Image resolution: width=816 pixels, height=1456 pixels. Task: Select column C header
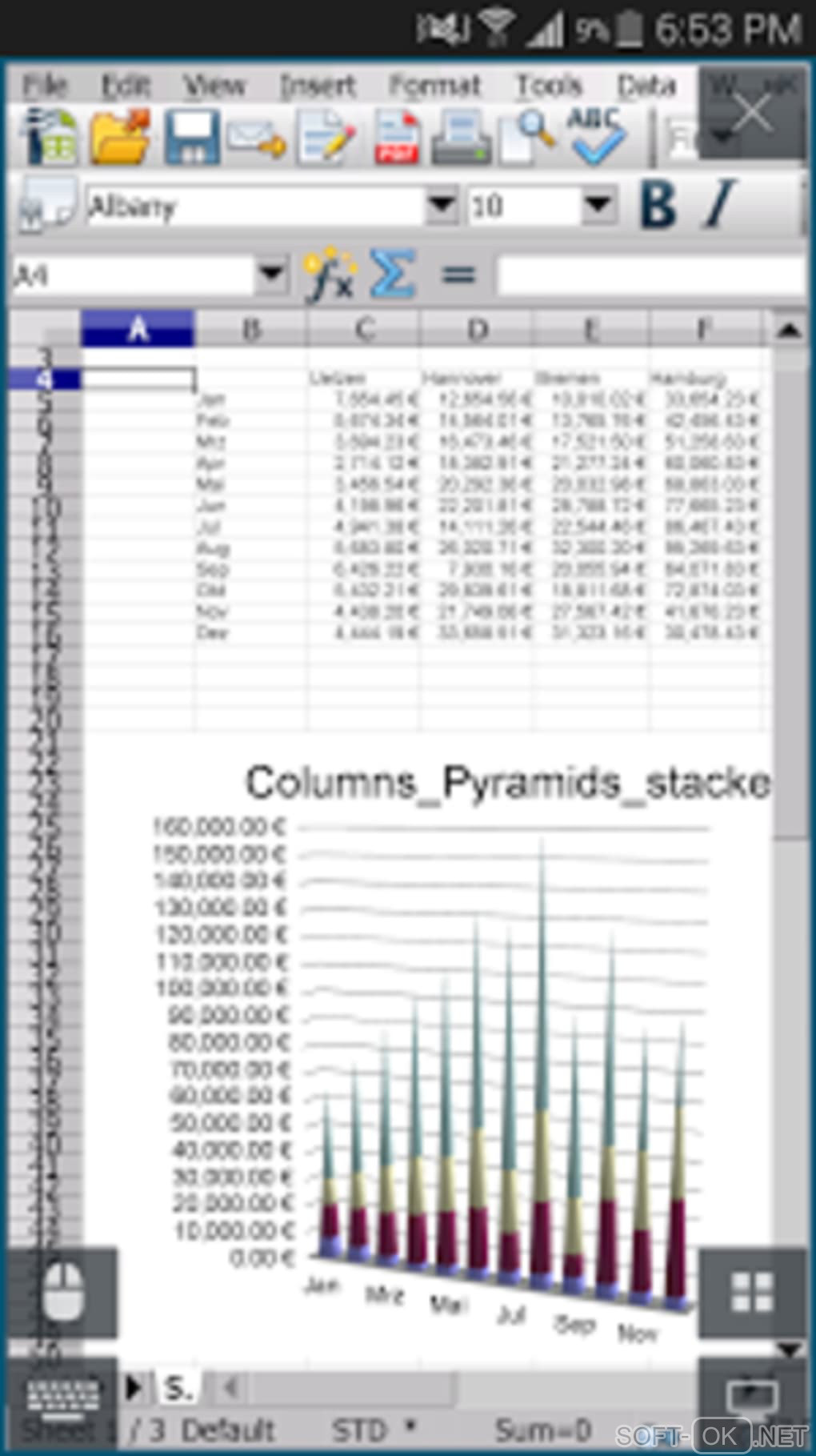364,328
